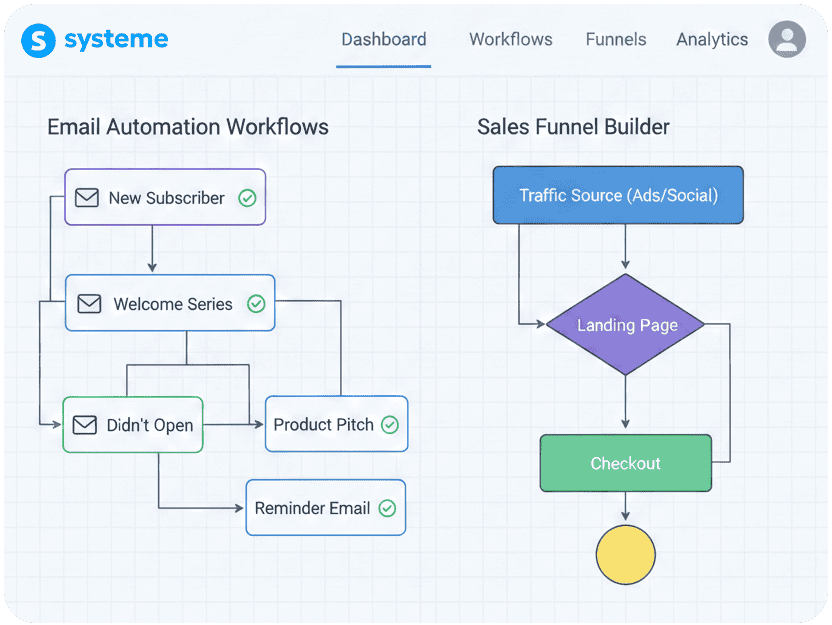Click the New Subscriber envelope icon

pos(88,198)
